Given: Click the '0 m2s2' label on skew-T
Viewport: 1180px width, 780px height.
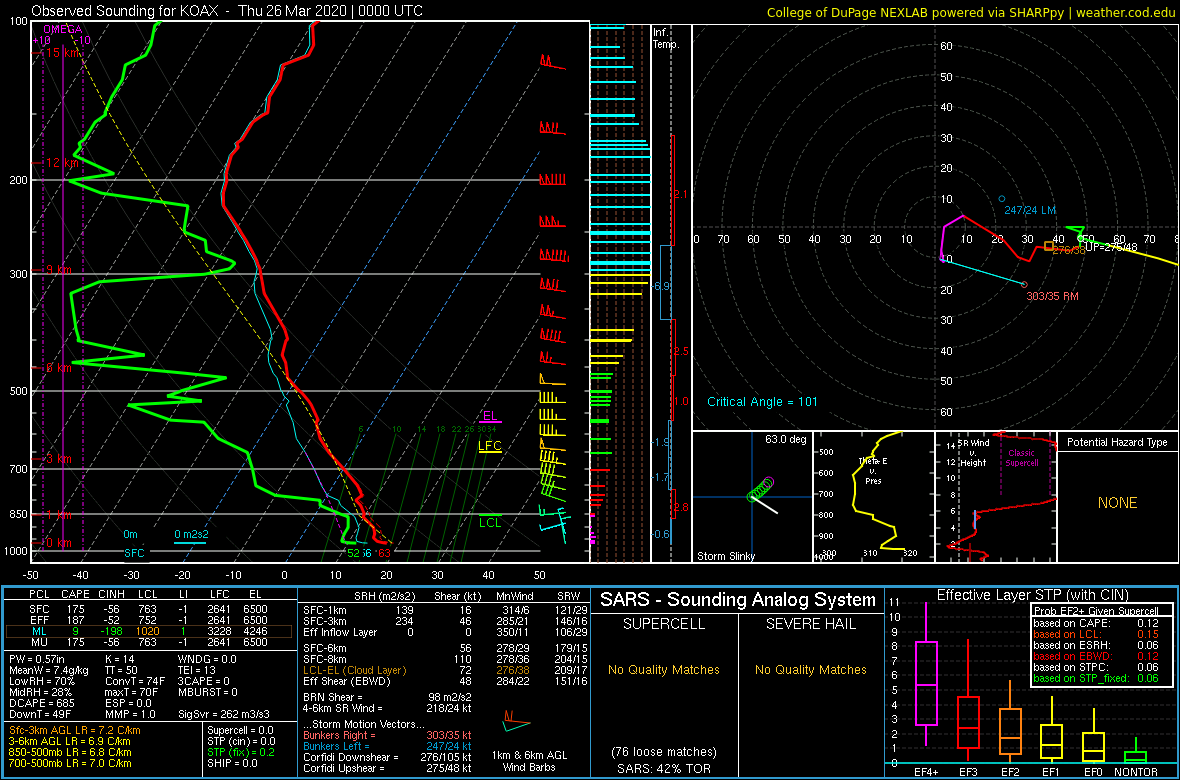Looking at the screenshot, I should [x=190, y=535].
